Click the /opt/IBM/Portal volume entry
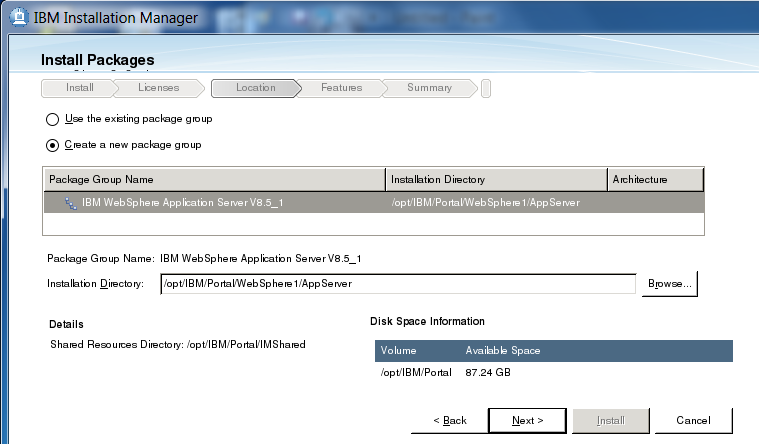 (416, 372)
